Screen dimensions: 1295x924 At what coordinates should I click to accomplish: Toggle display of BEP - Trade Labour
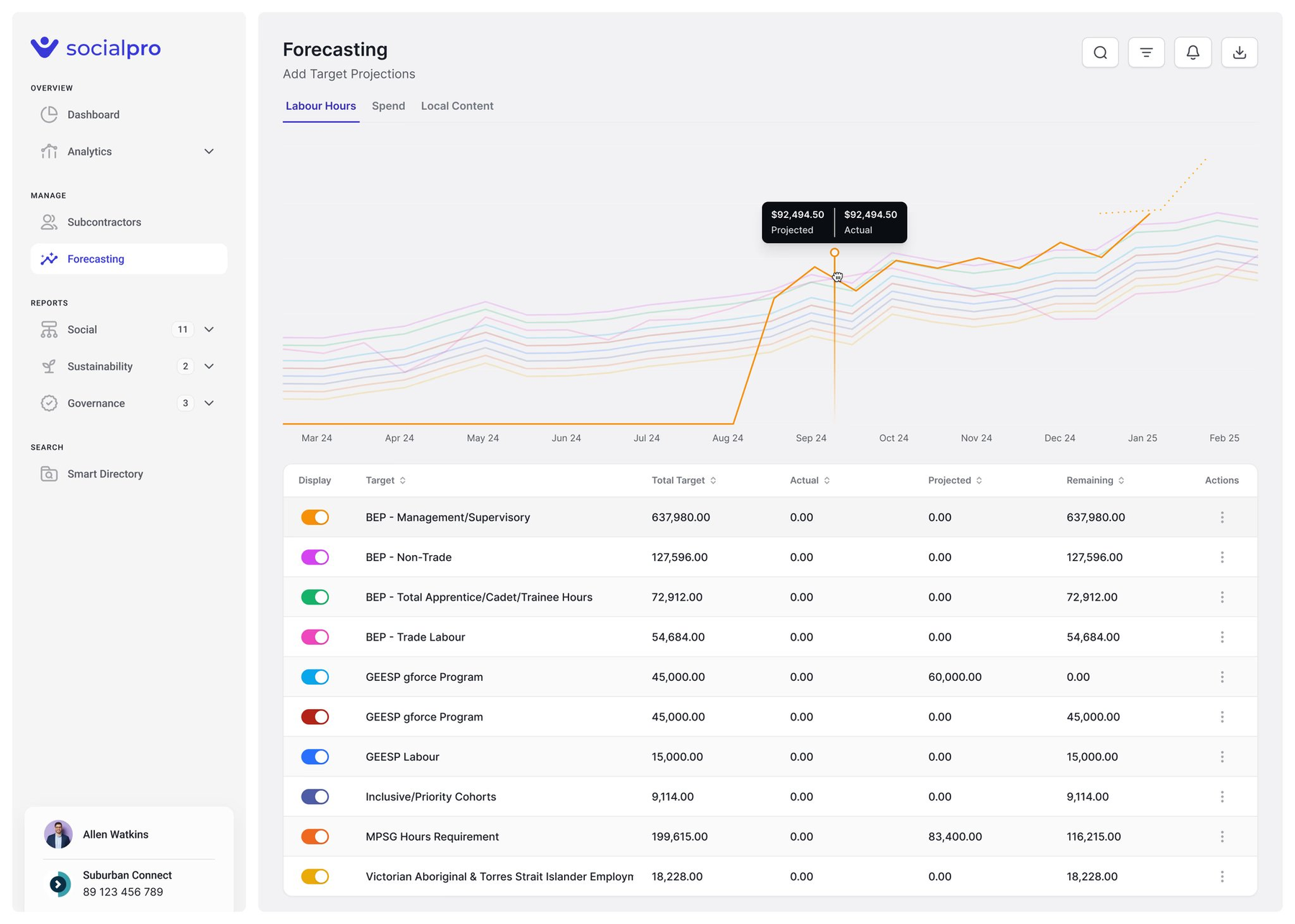(x=315, y=637)
